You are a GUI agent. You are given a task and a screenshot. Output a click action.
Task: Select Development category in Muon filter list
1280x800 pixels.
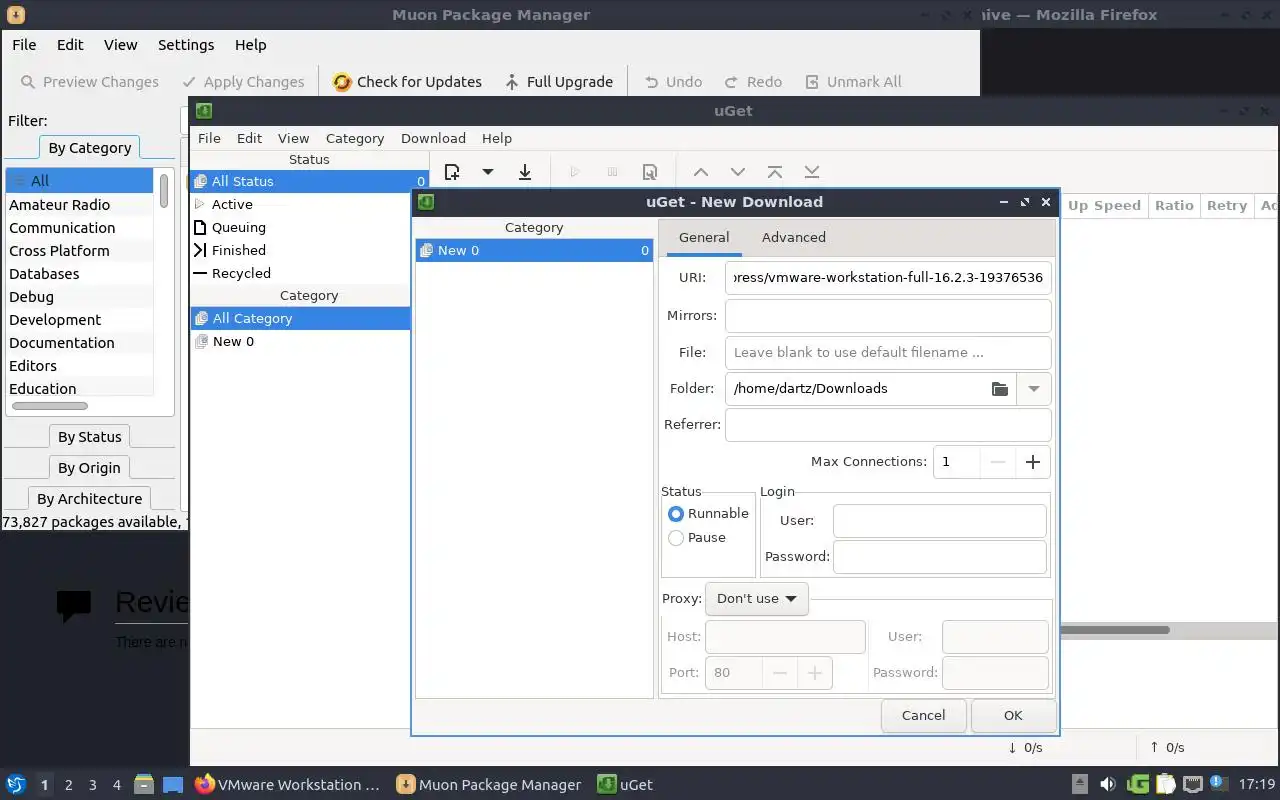tap(79, 320)
